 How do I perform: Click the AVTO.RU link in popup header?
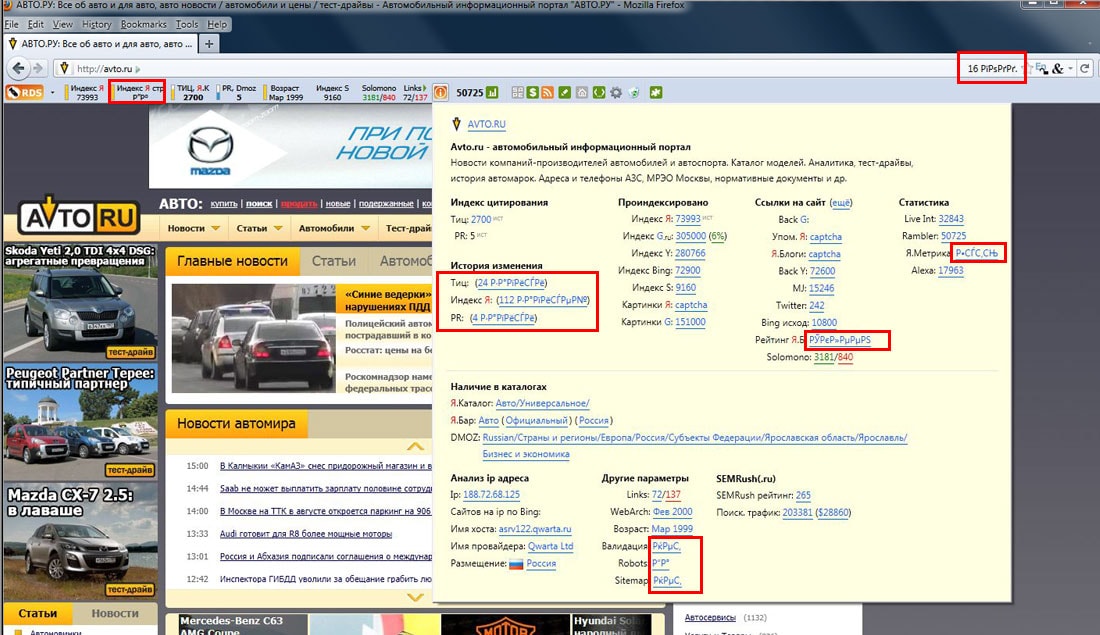click(x=486, y=124)
